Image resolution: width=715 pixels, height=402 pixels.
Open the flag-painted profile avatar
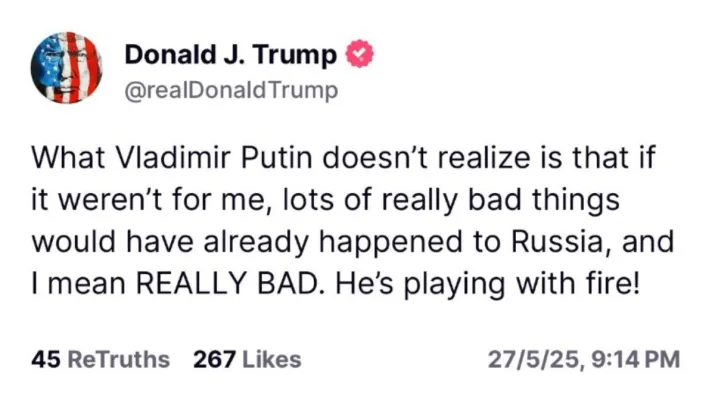pyautogui.click(x=67, y=68)
